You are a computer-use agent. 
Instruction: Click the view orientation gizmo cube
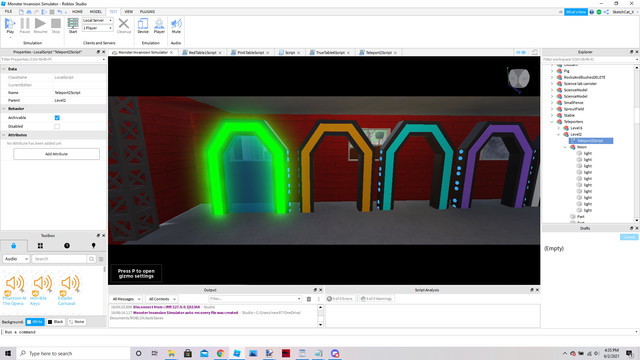click(519, 78)
